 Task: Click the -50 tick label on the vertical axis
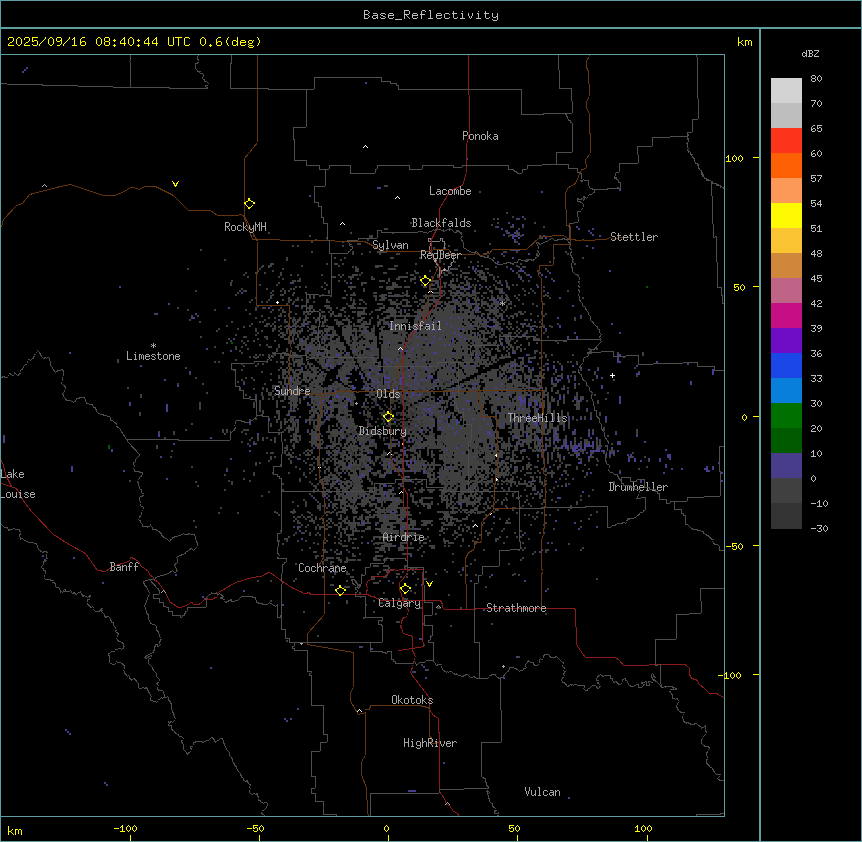coord(734,546)
